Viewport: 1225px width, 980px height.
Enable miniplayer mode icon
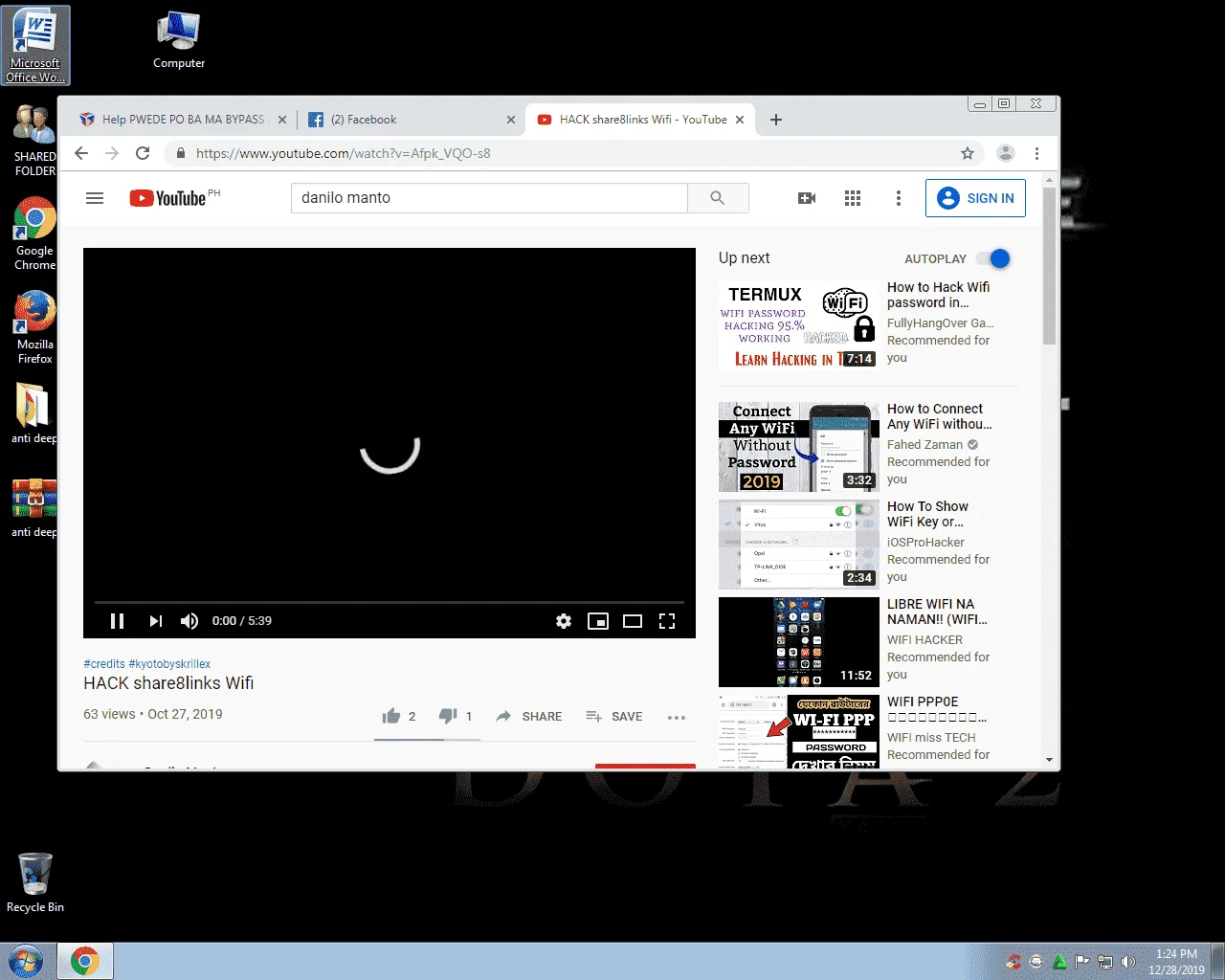[x=598, y=621]
